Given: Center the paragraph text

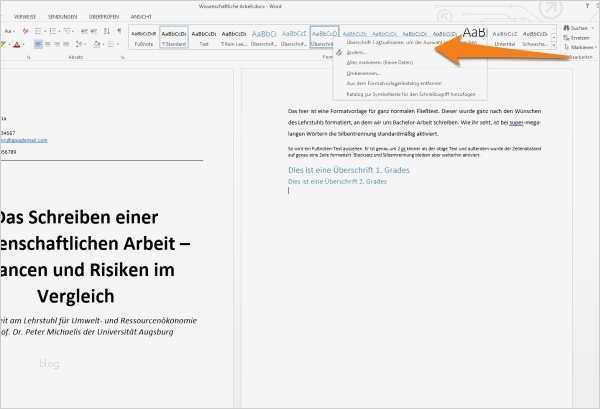Looking at the screenshot, I should point(48,44).
